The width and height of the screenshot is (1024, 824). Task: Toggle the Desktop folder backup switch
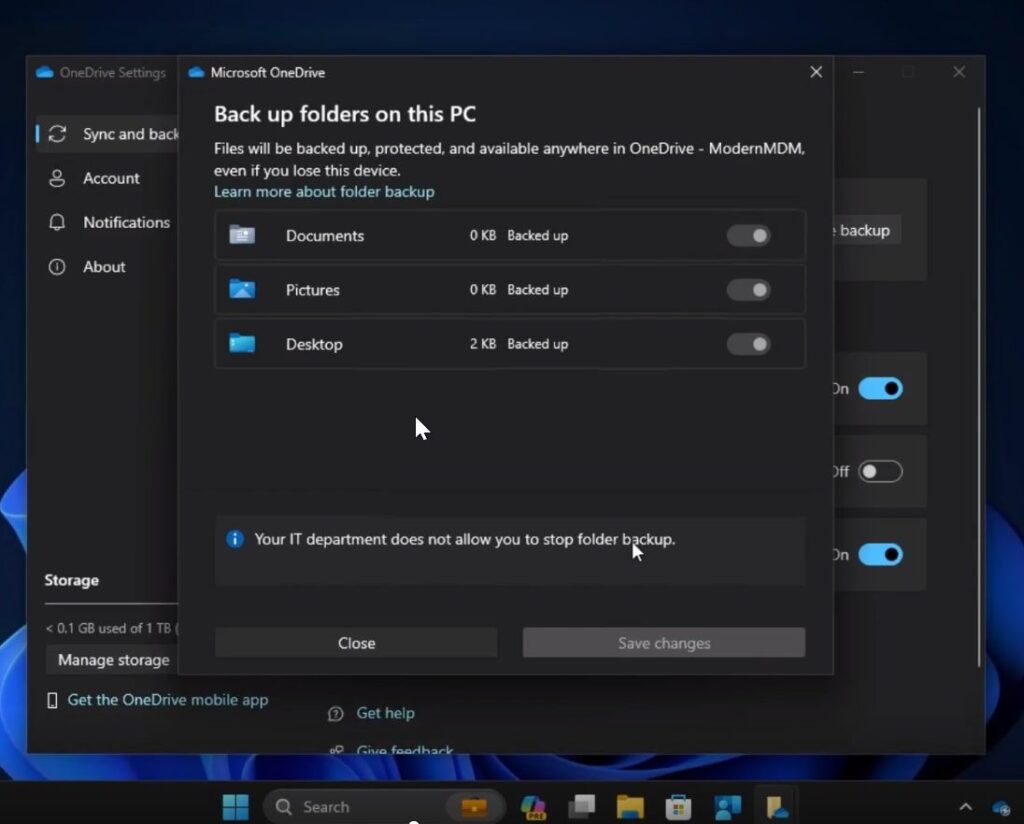[748, 344]
